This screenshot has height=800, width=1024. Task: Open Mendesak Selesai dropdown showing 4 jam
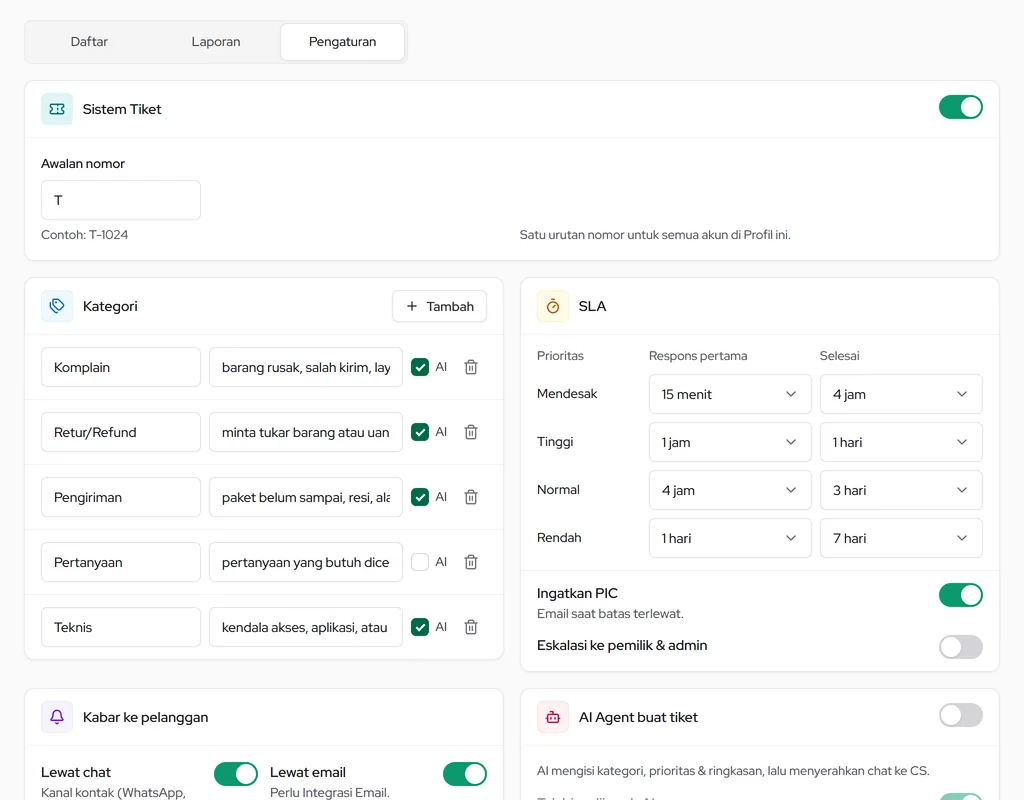click(901, 394)
